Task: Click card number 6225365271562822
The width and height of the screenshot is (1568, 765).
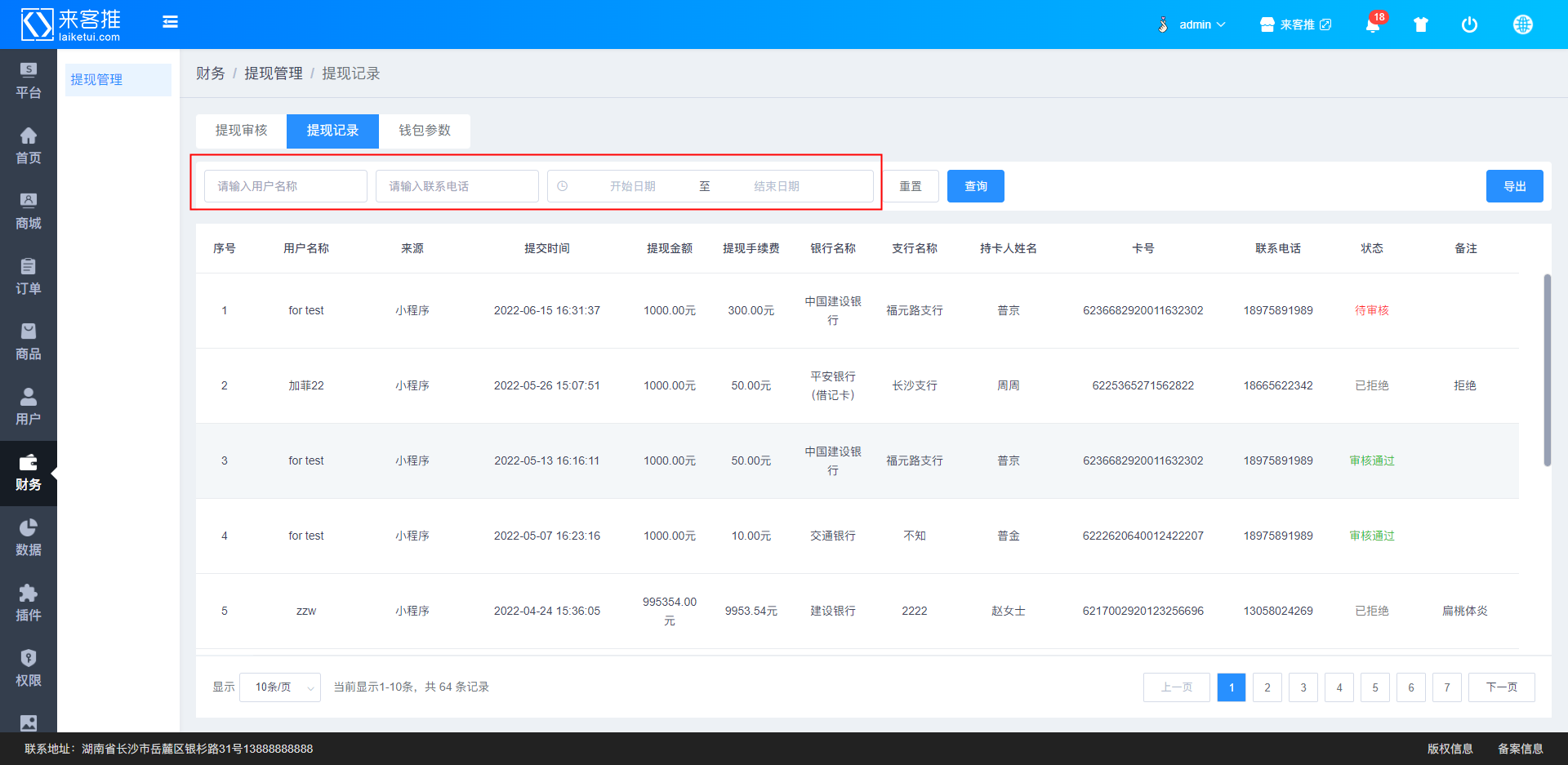Action: [x=1143, y=385]
